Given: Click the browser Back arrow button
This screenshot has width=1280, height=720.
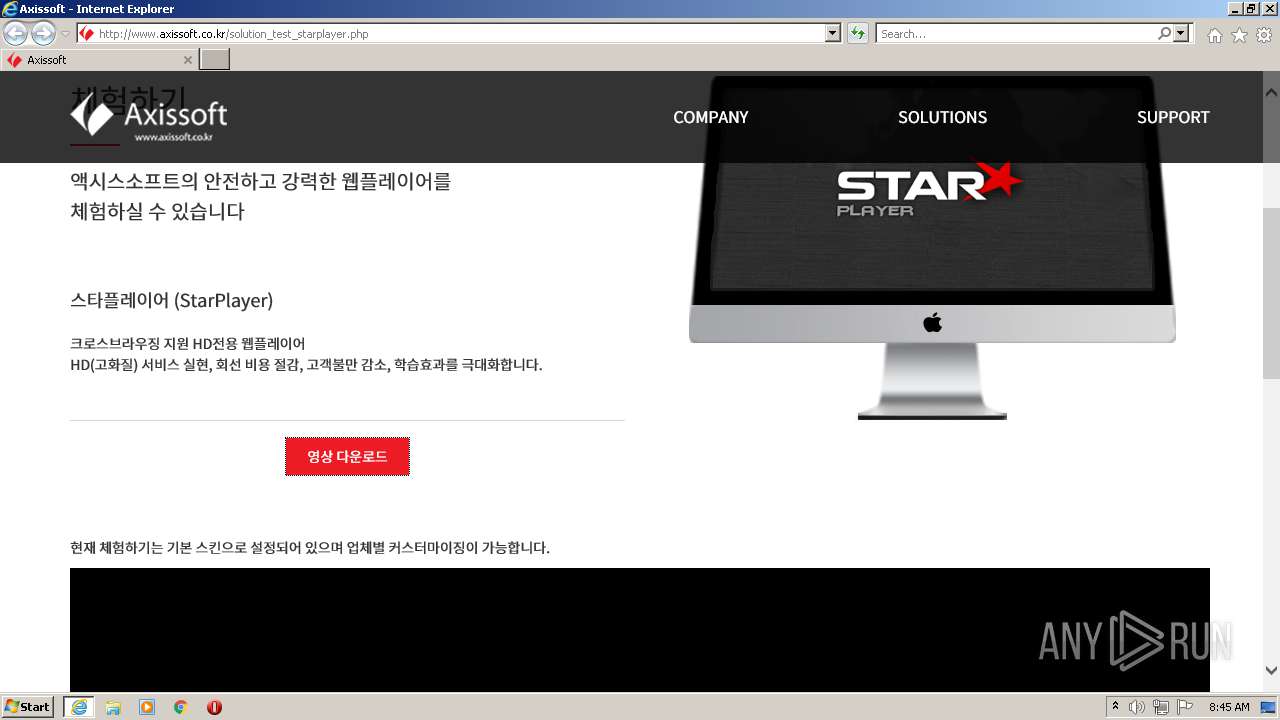Looking at the screenshot, I should click(x=16, y=34).
